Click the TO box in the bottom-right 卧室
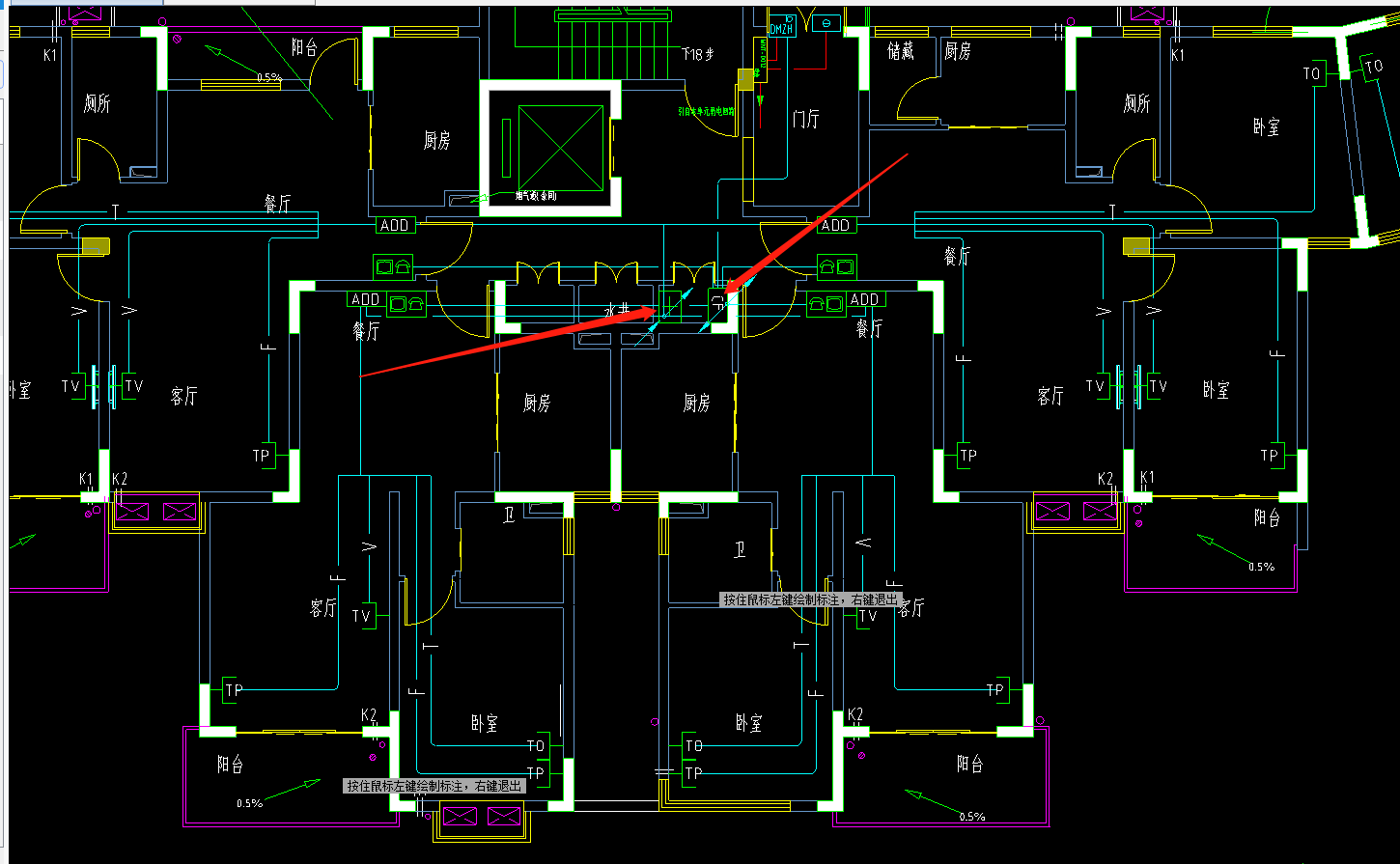1400x864 pixels. point(693,745)
